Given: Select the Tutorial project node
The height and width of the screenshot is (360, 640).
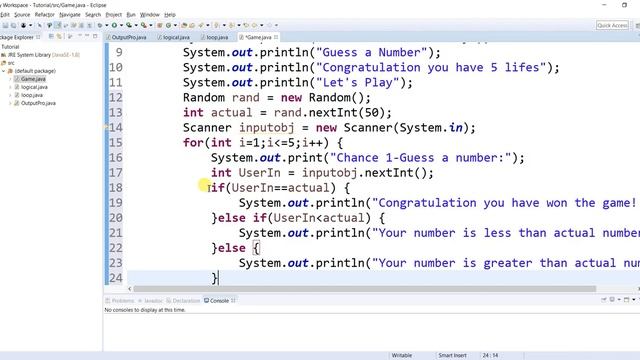Looking at the screenshot, I should [10, 47].
